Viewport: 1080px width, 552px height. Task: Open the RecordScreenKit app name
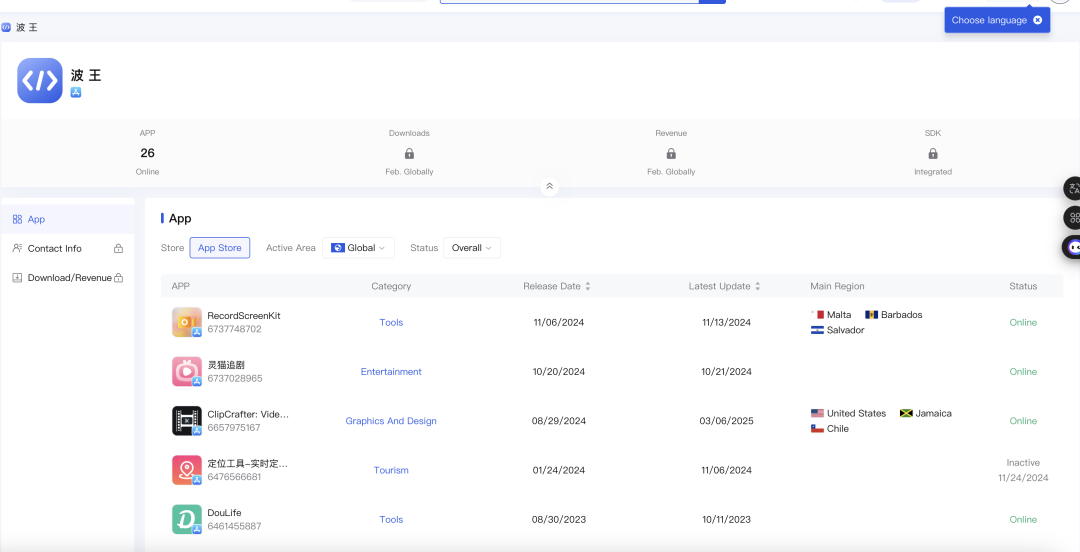[244, 316]
